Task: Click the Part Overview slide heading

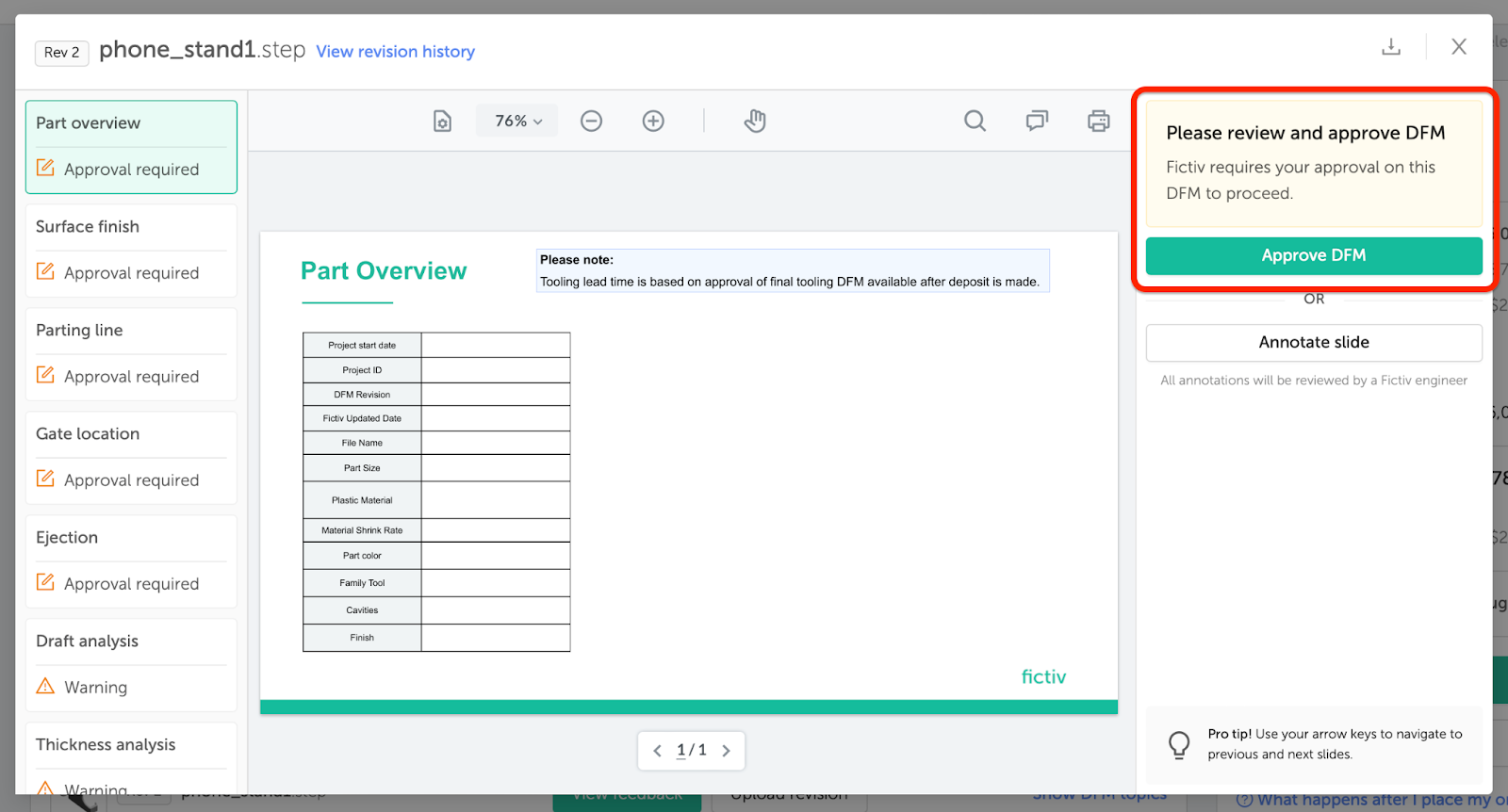Action: tap(384, 271)
